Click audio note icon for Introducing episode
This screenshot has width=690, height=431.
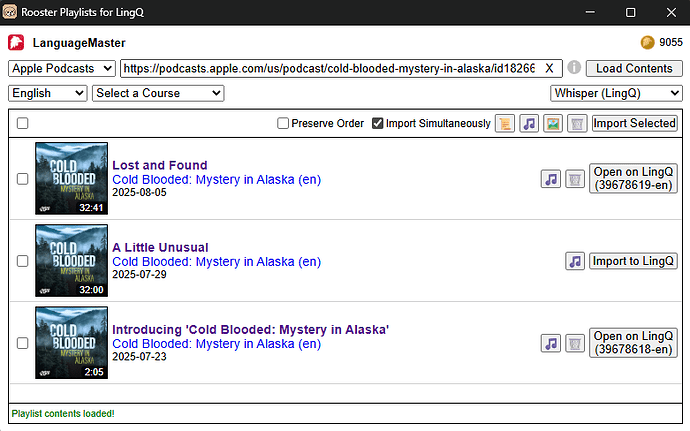(x=551, y=343)
